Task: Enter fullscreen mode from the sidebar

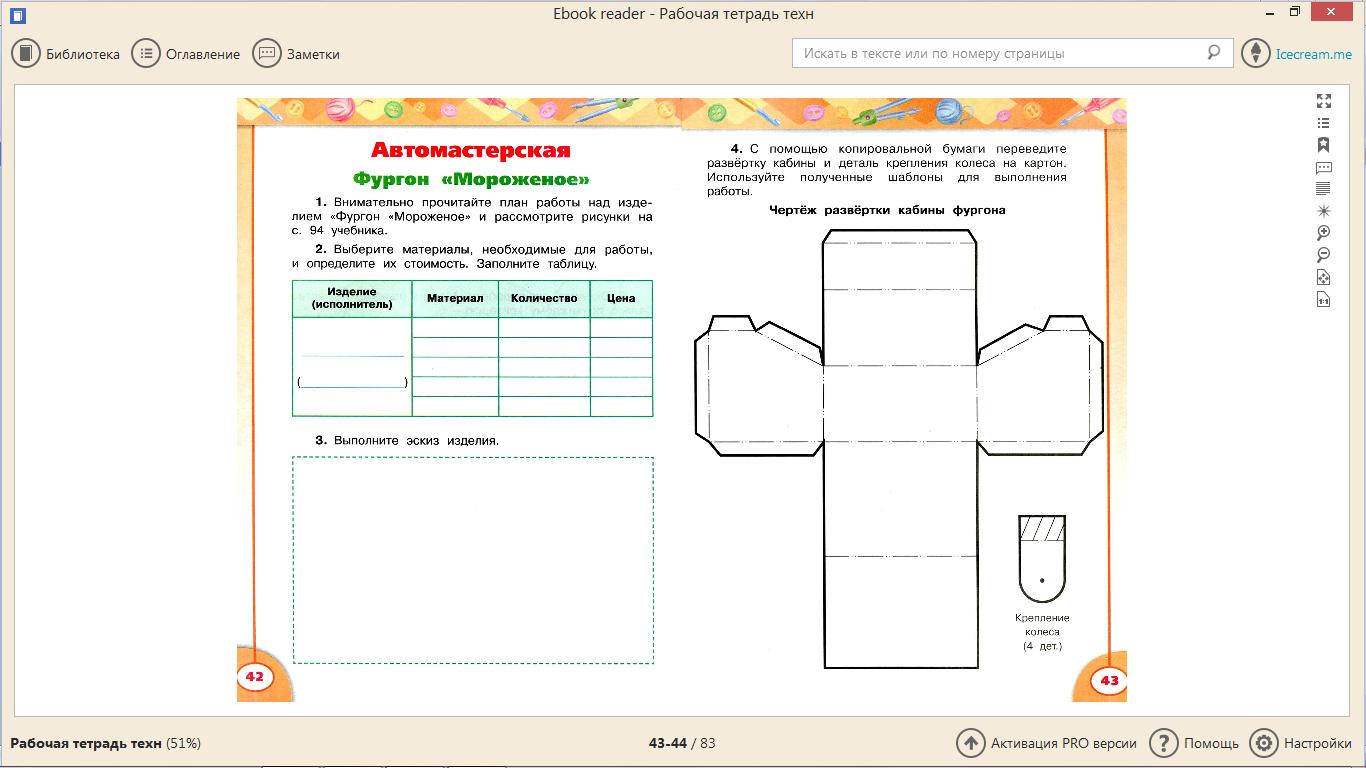Action: [1324, 101]
